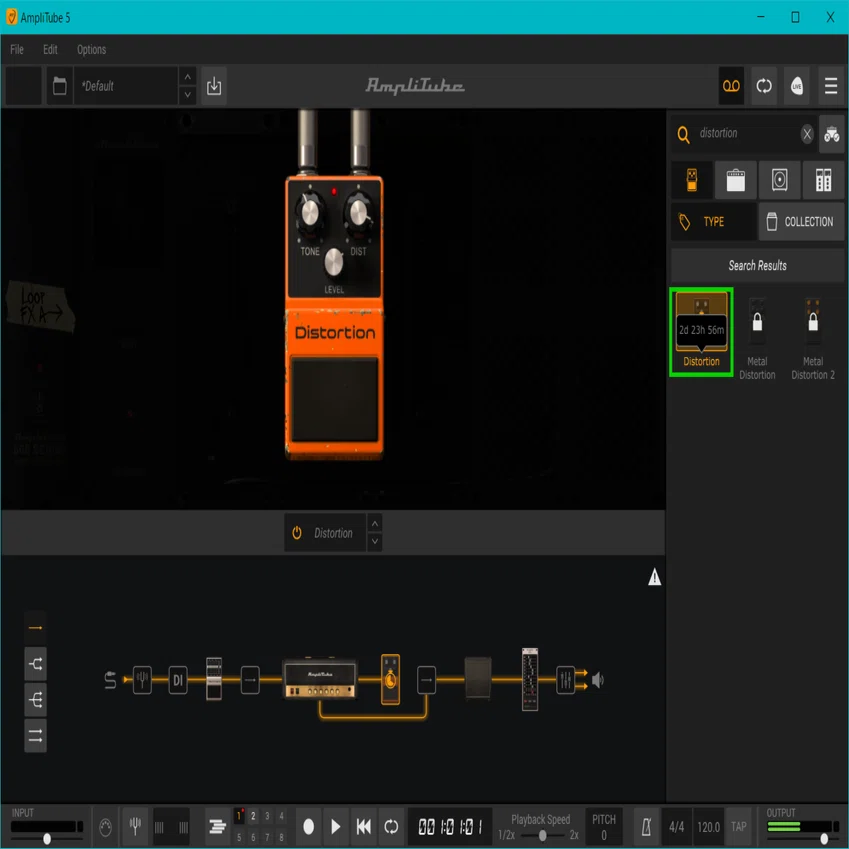Select the orange loop FX pedal
Viewport: 849px width, 849px height.
click(390, 679)
